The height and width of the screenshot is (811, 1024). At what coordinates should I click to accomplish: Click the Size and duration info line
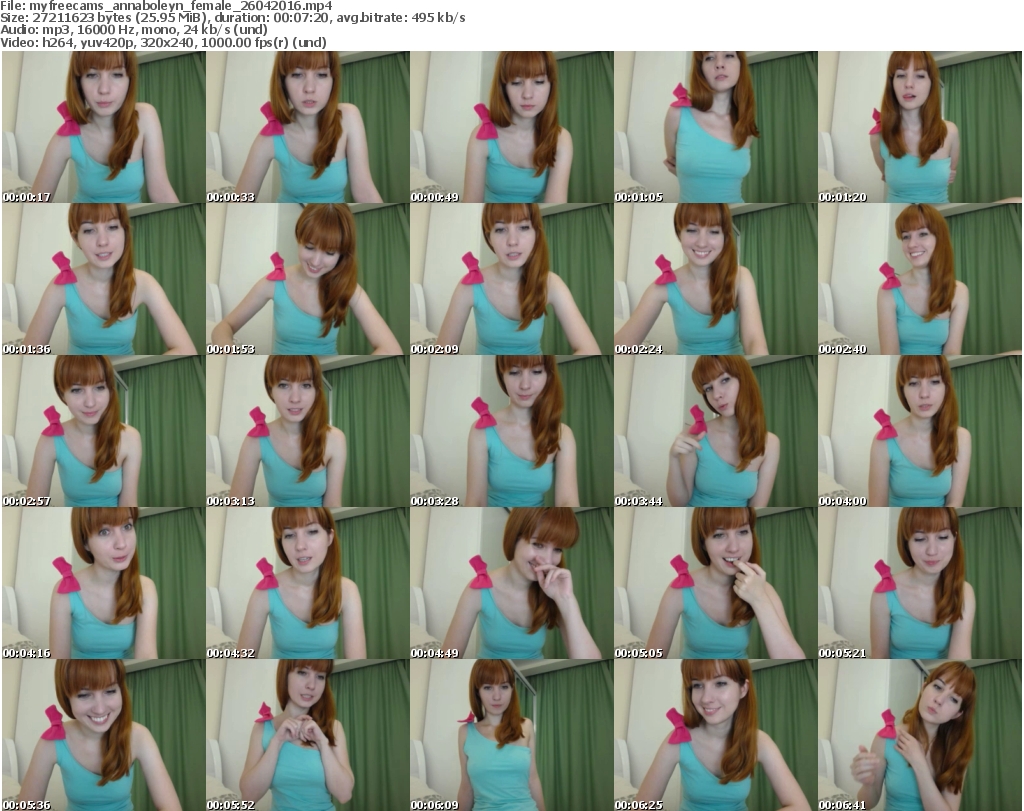(233, 18)
